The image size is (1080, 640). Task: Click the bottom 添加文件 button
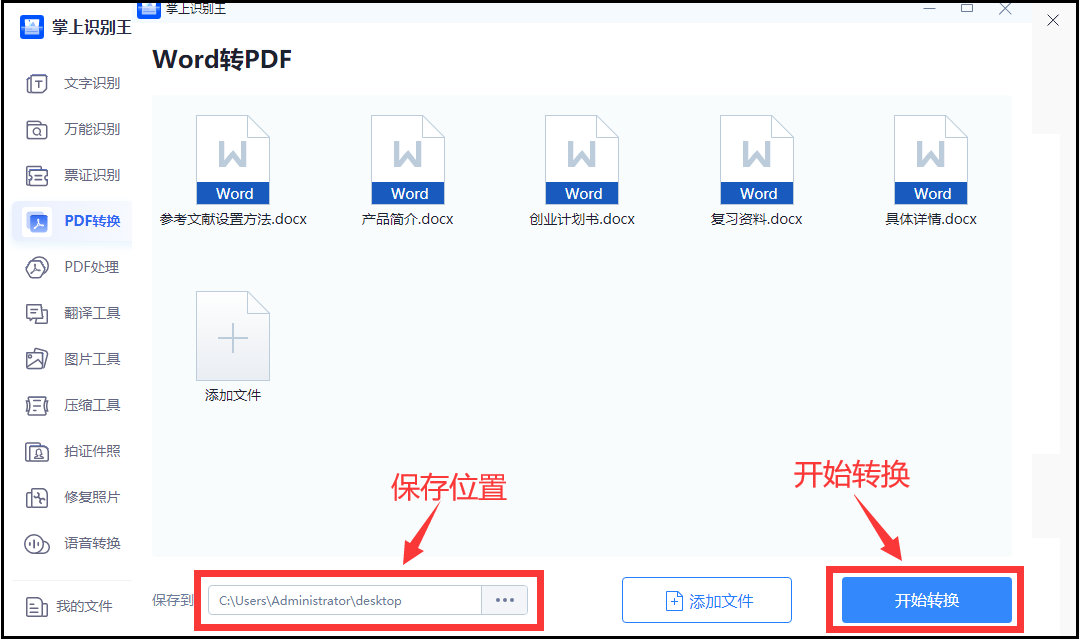tap(707, 601)
